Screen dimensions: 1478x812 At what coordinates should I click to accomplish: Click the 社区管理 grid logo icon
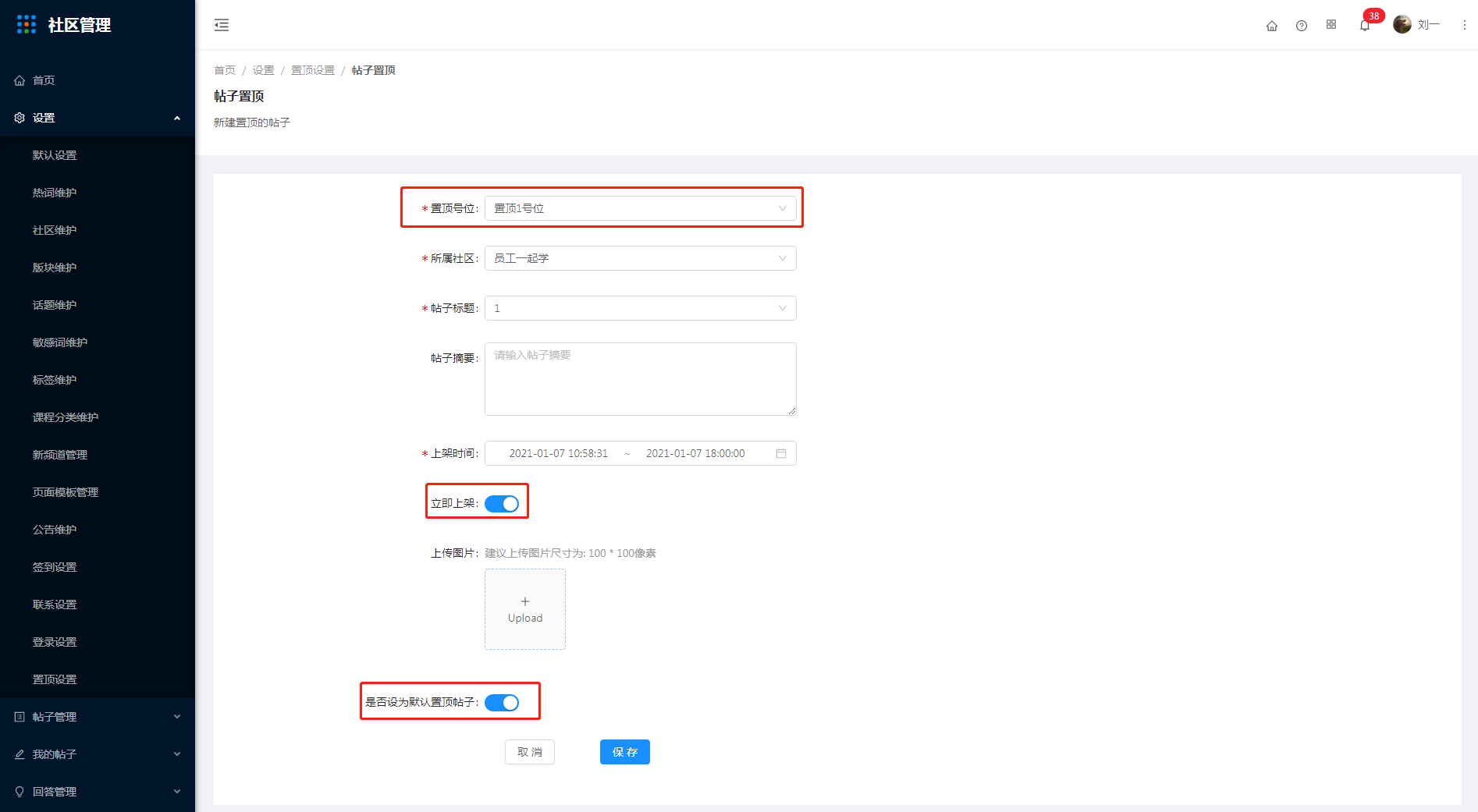(x=27, y=25)
